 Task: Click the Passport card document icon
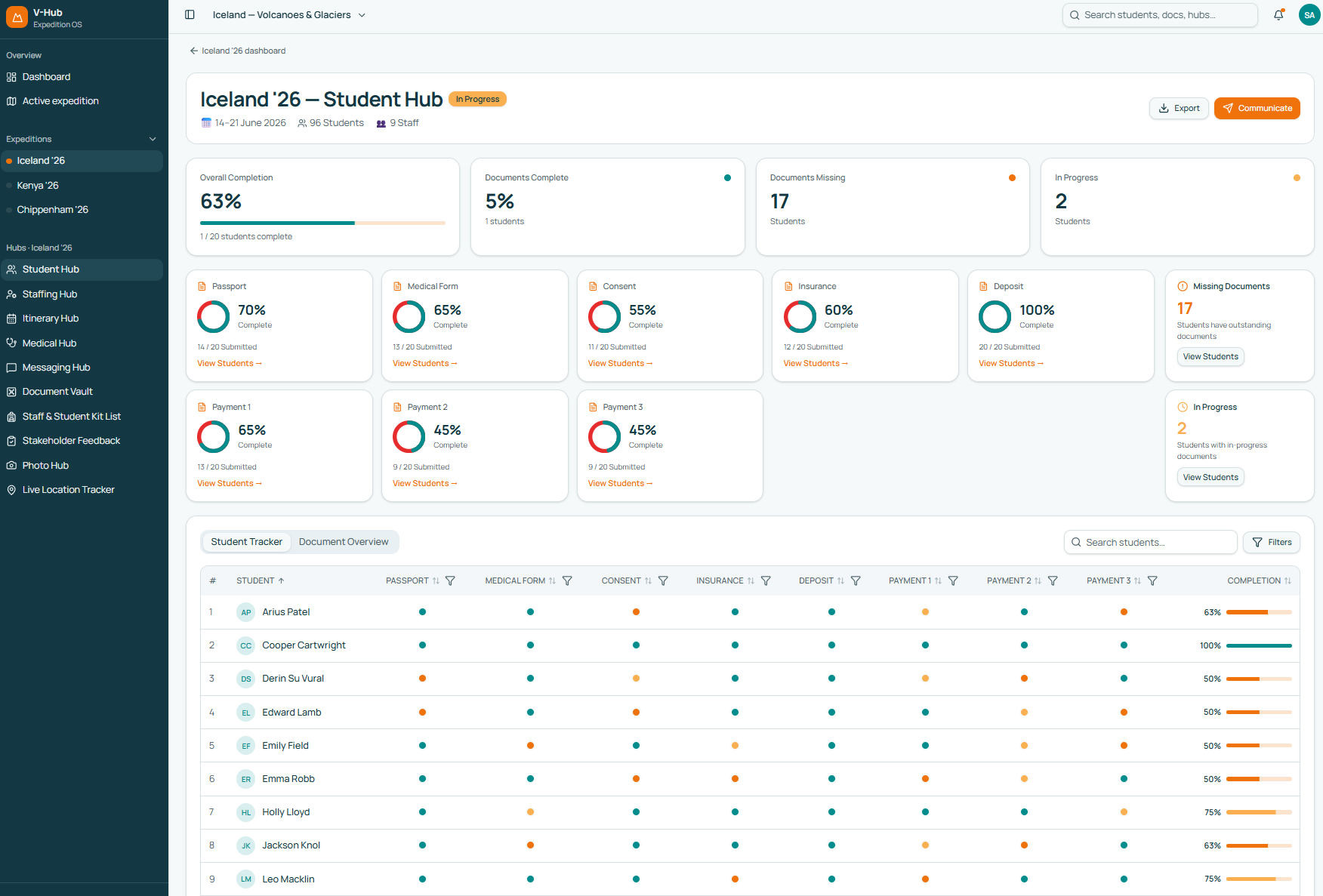pyautogui.click(x=202, y=287)
